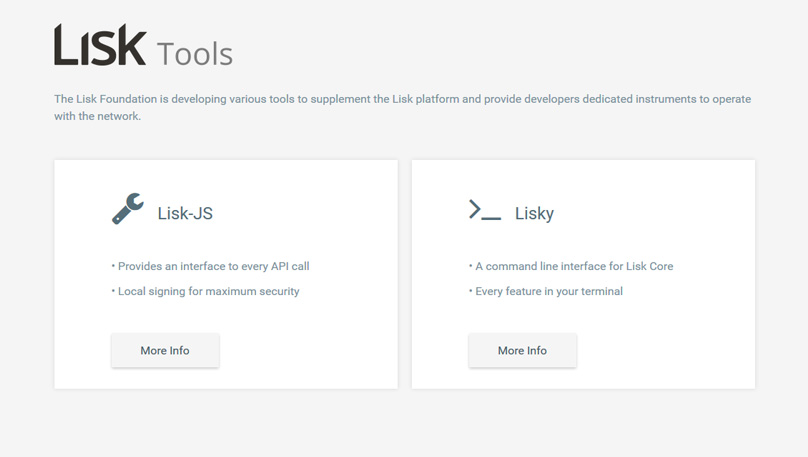The image size is (808, 457).
Task: Click 'Every feature in your terminal'
Action: coord(549,291)
